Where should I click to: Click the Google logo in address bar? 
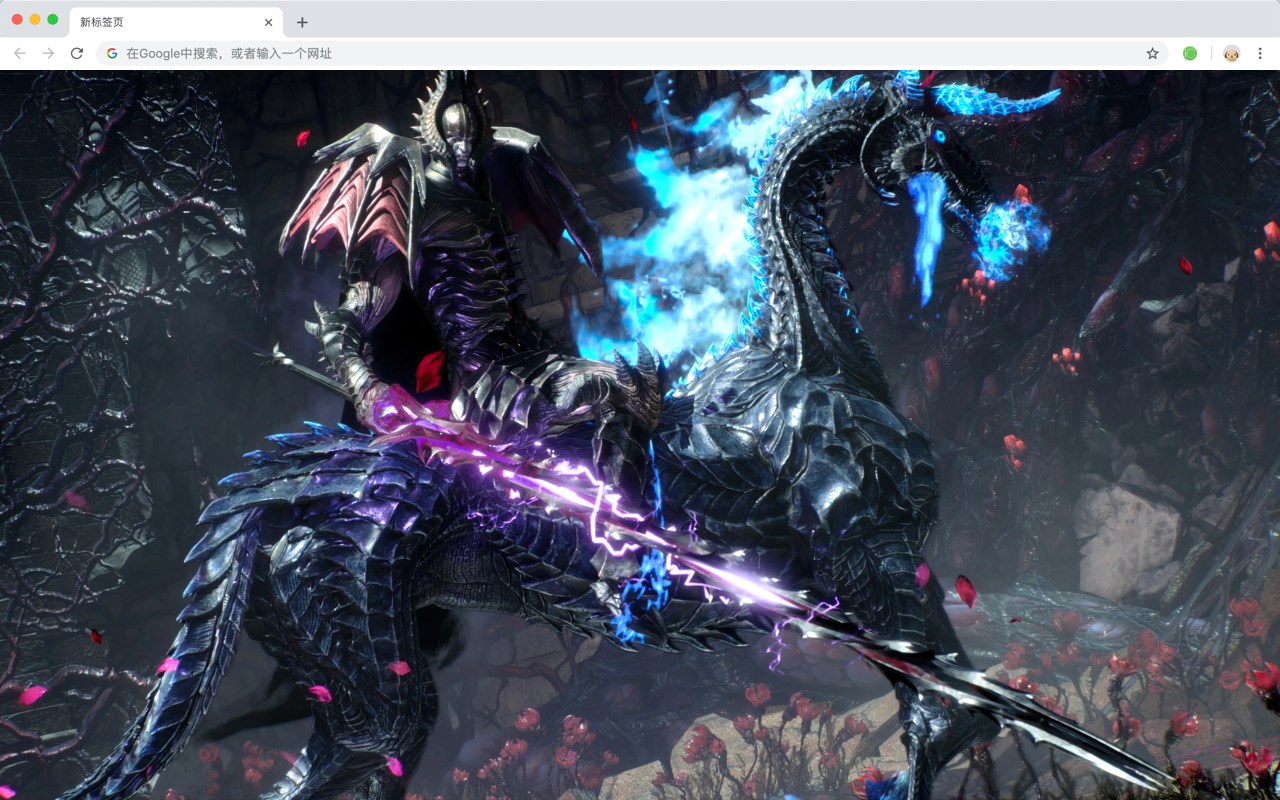112,53
